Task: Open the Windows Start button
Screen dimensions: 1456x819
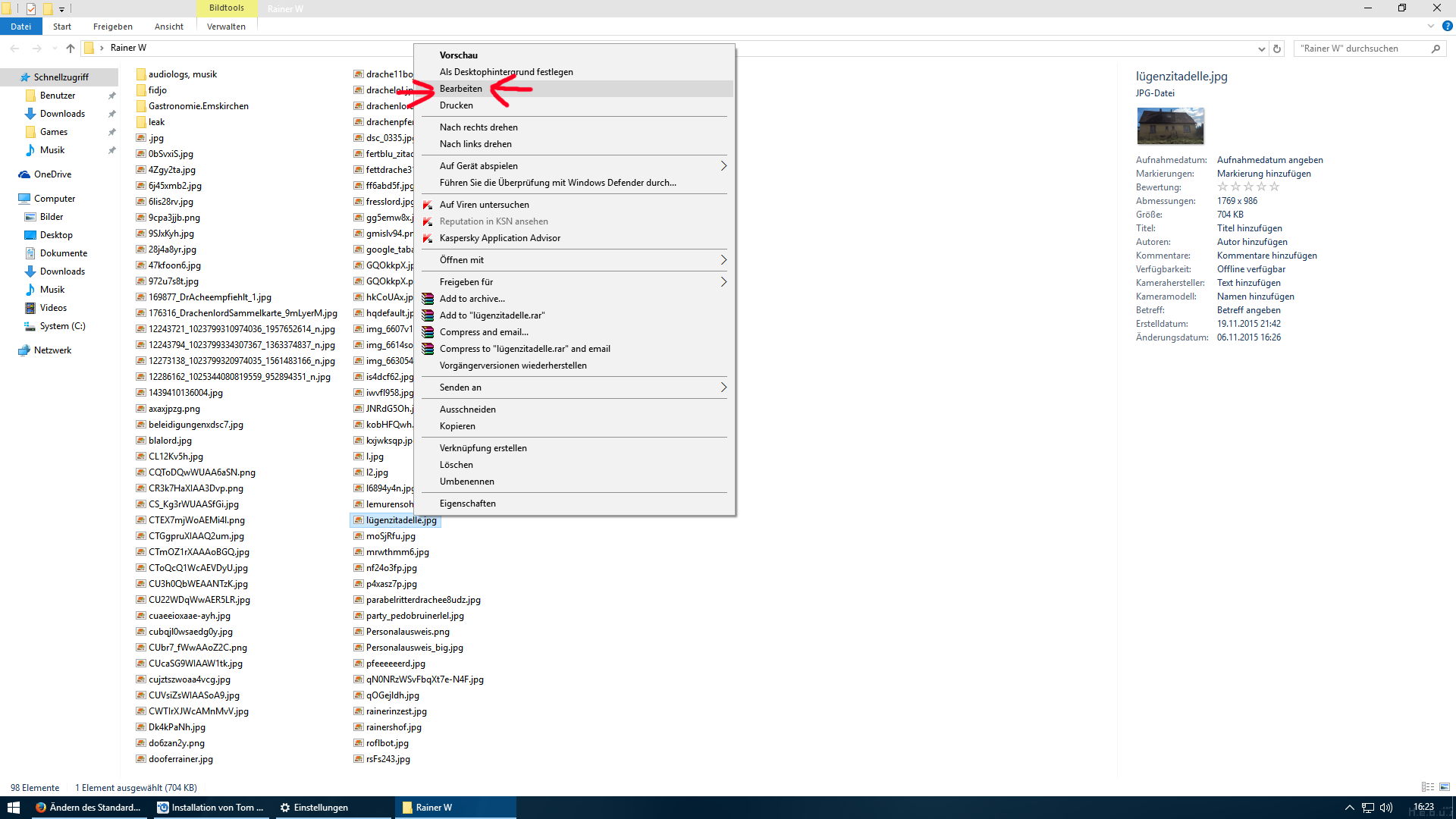Action: click(x=13, y=808)
